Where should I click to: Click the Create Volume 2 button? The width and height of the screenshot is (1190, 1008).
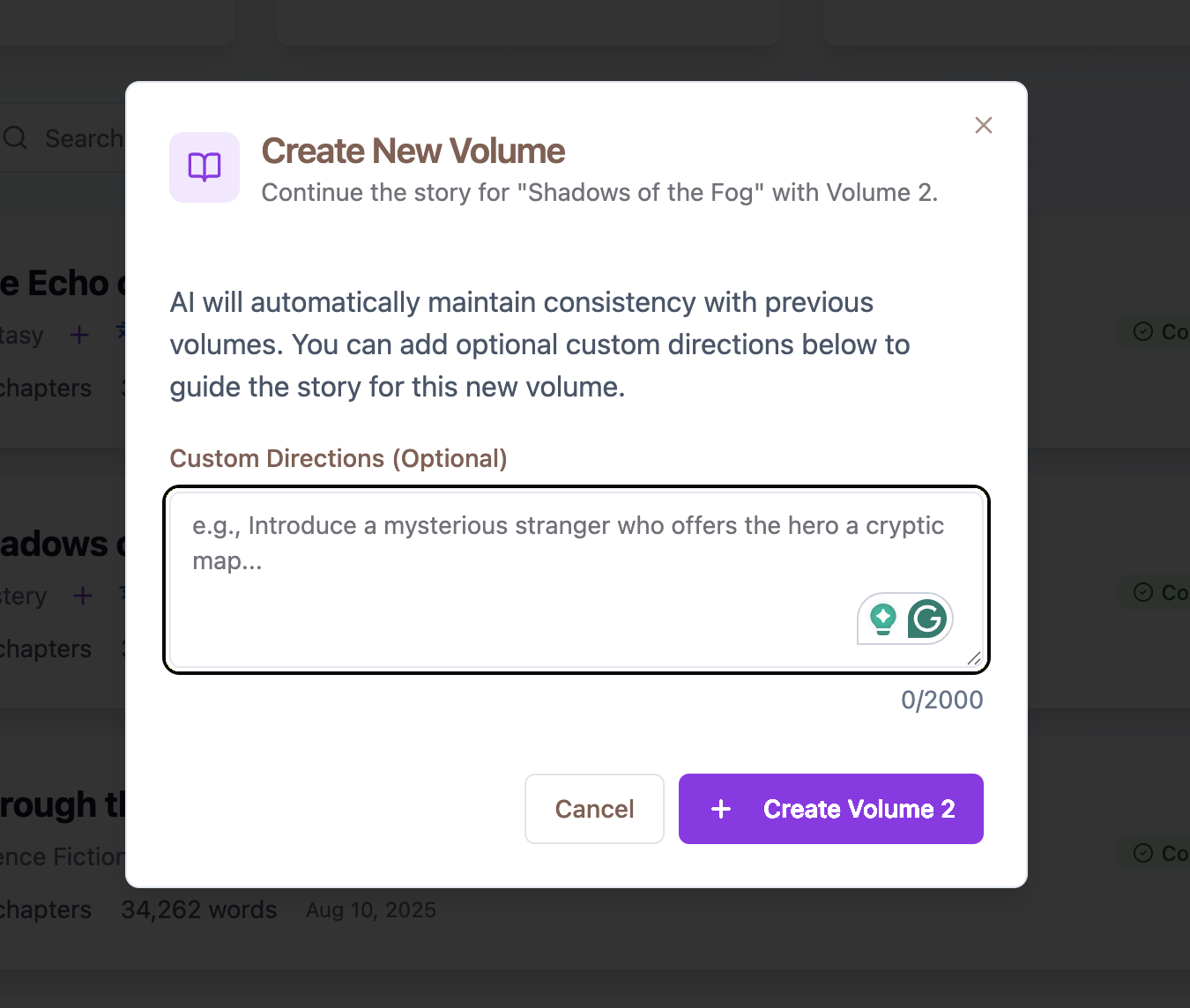(x=831, y=809)
